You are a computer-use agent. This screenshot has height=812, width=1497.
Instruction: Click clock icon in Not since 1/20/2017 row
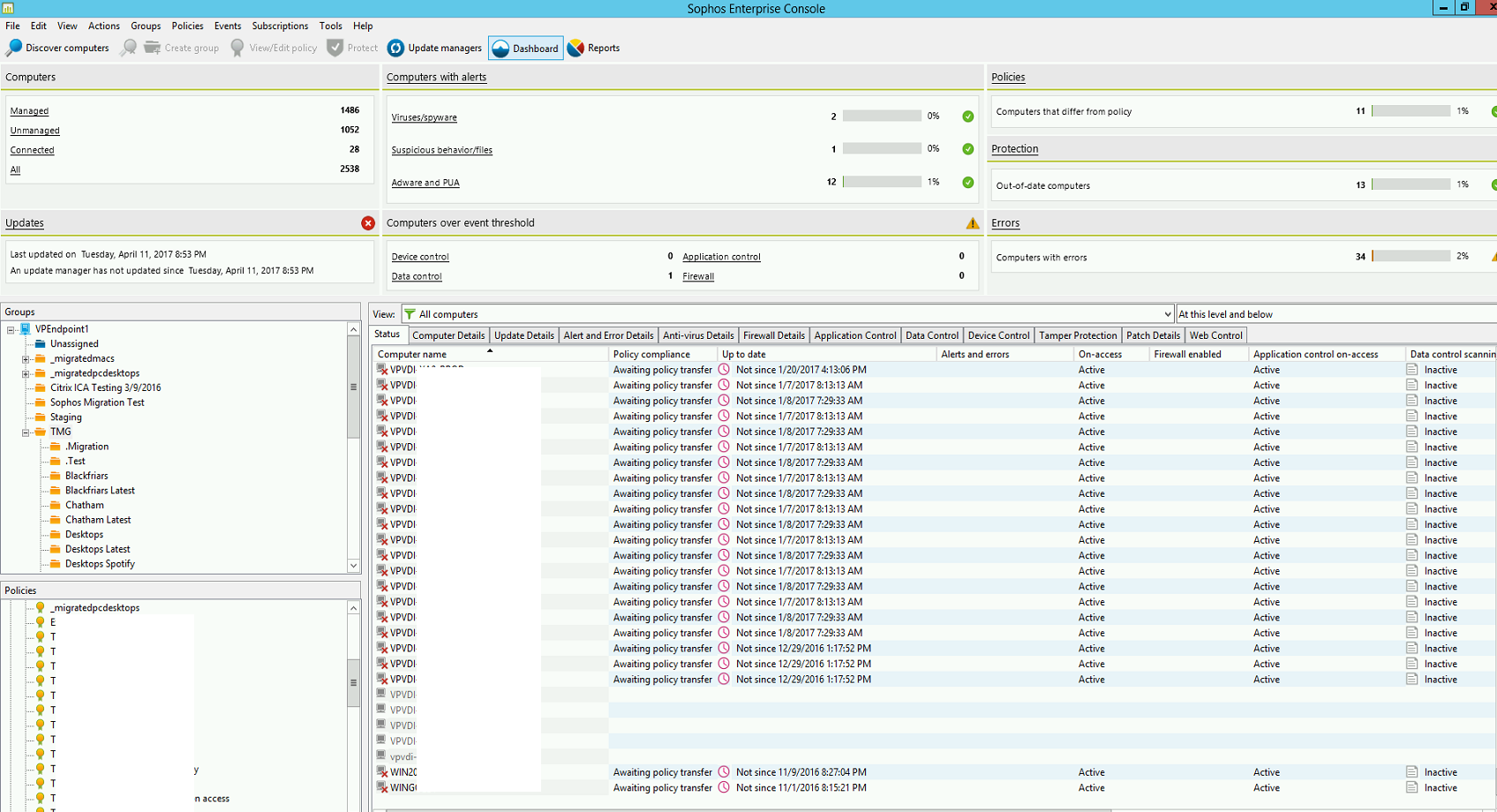pyautogui.click(x=724, y=370)
